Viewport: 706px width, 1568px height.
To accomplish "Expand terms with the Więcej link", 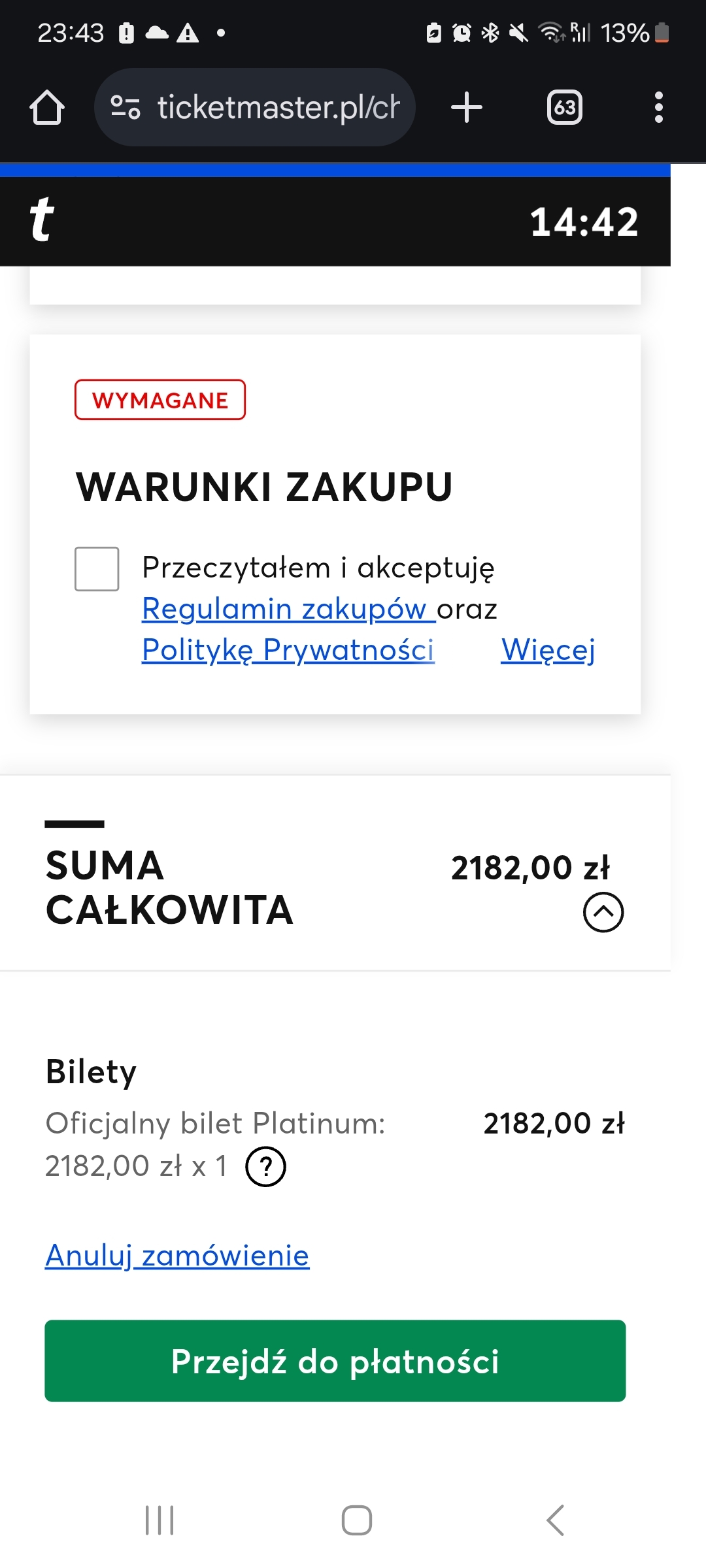I will pos(548,650).
